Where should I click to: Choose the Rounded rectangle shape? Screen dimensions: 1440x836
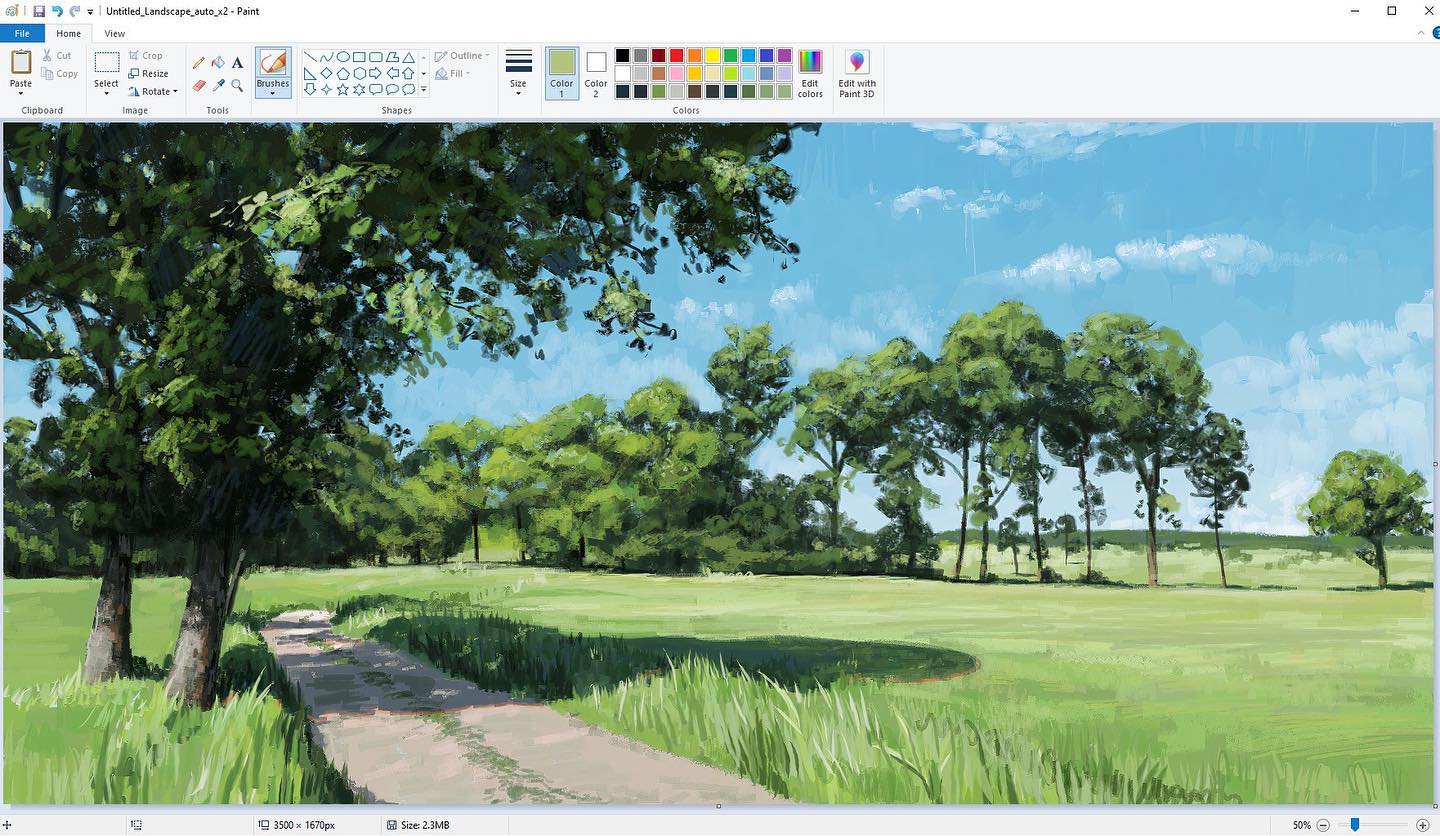point(376,57)
